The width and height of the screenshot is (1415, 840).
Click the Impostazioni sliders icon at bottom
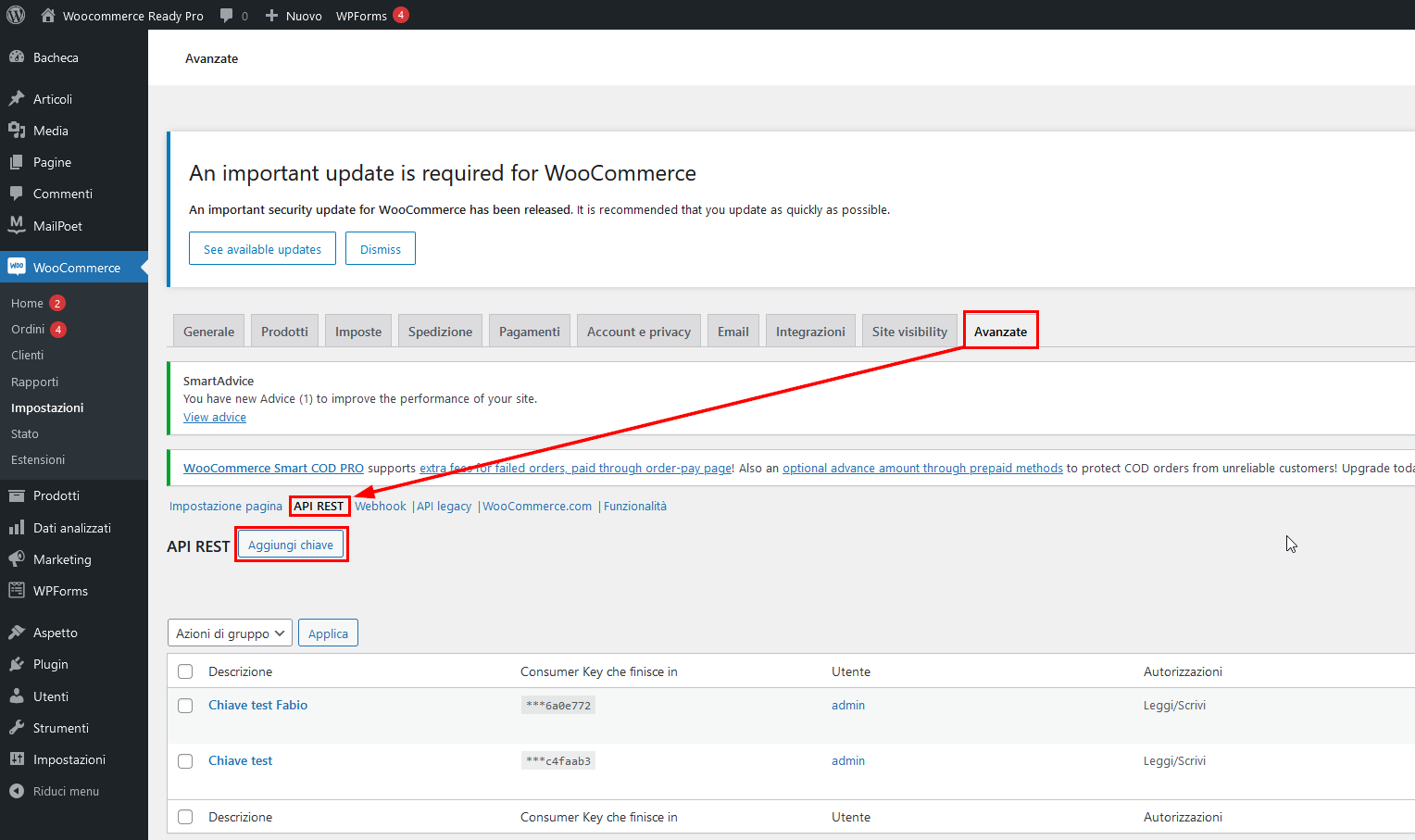click(17, 759)
